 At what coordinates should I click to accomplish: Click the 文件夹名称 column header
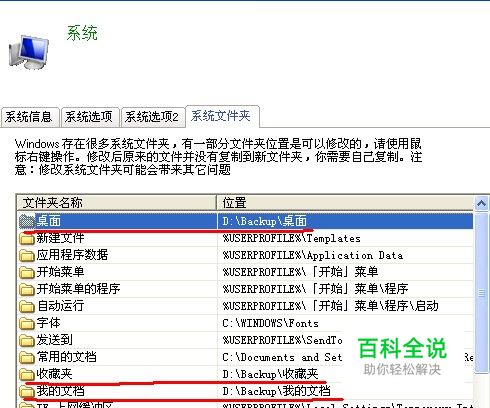tap(117, 203)
